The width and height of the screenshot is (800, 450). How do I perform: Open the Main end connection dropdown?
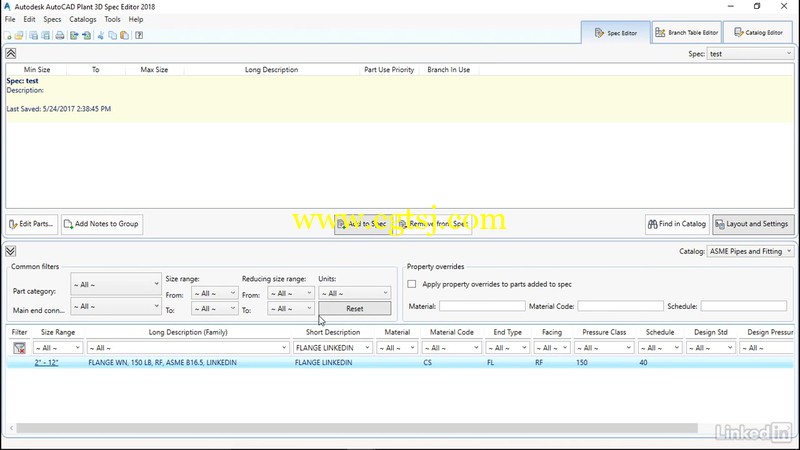(116, 306)
